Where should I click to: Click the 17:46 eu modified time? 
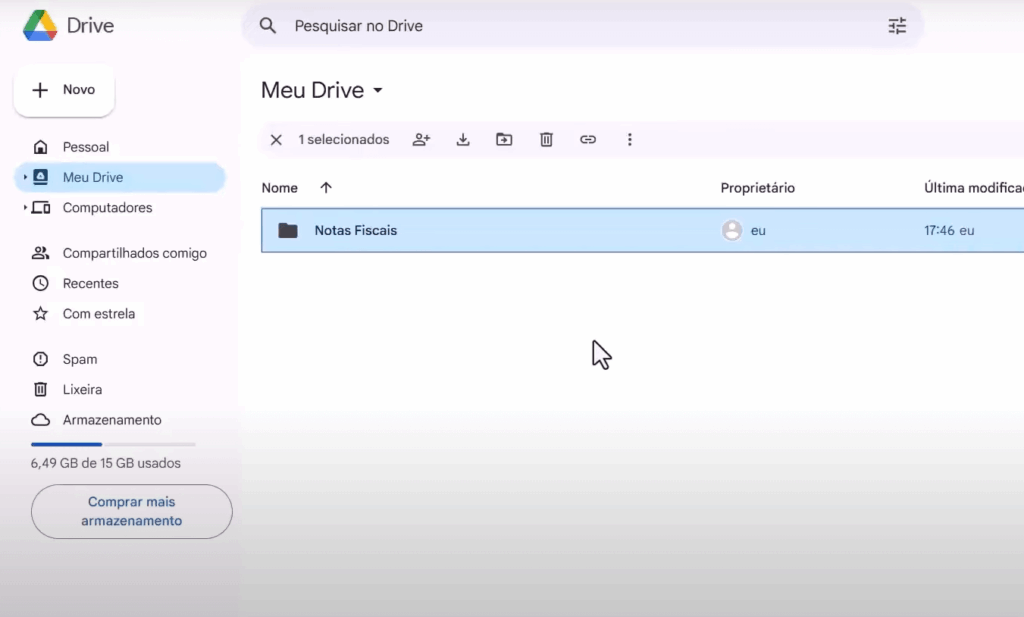(x=949, y=230)
